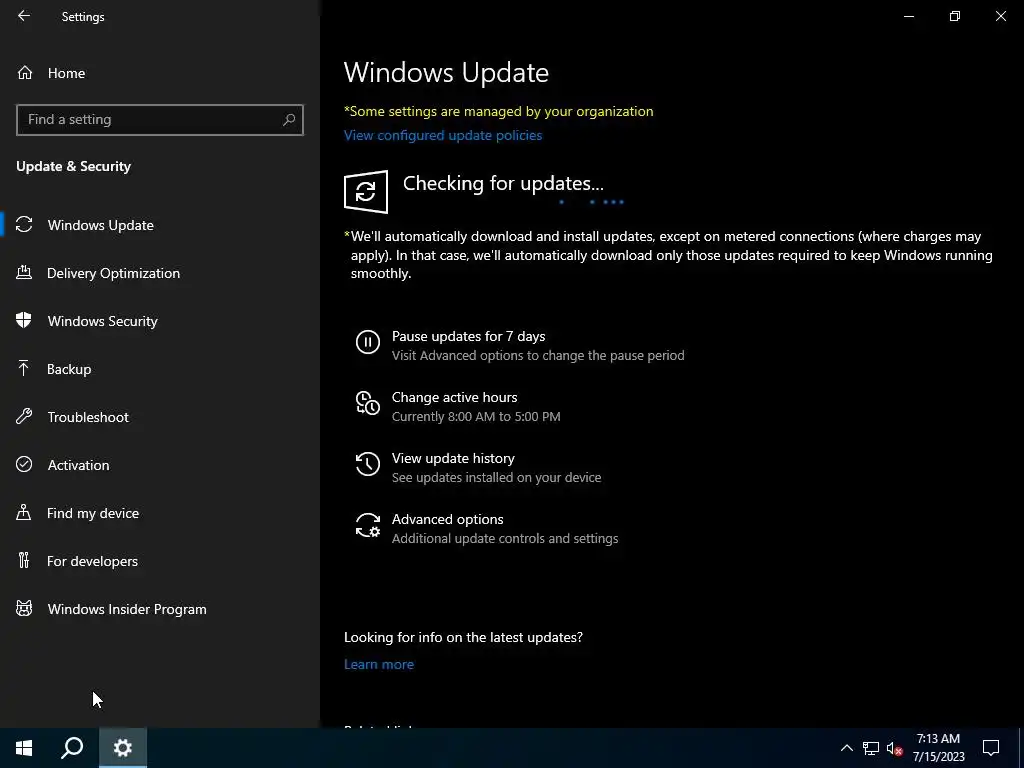Image resolution: width=1024 pixels, height=768 pixels.
Task: Click the 'Checking for updates...' status text
Action: [x=503, y=184]
